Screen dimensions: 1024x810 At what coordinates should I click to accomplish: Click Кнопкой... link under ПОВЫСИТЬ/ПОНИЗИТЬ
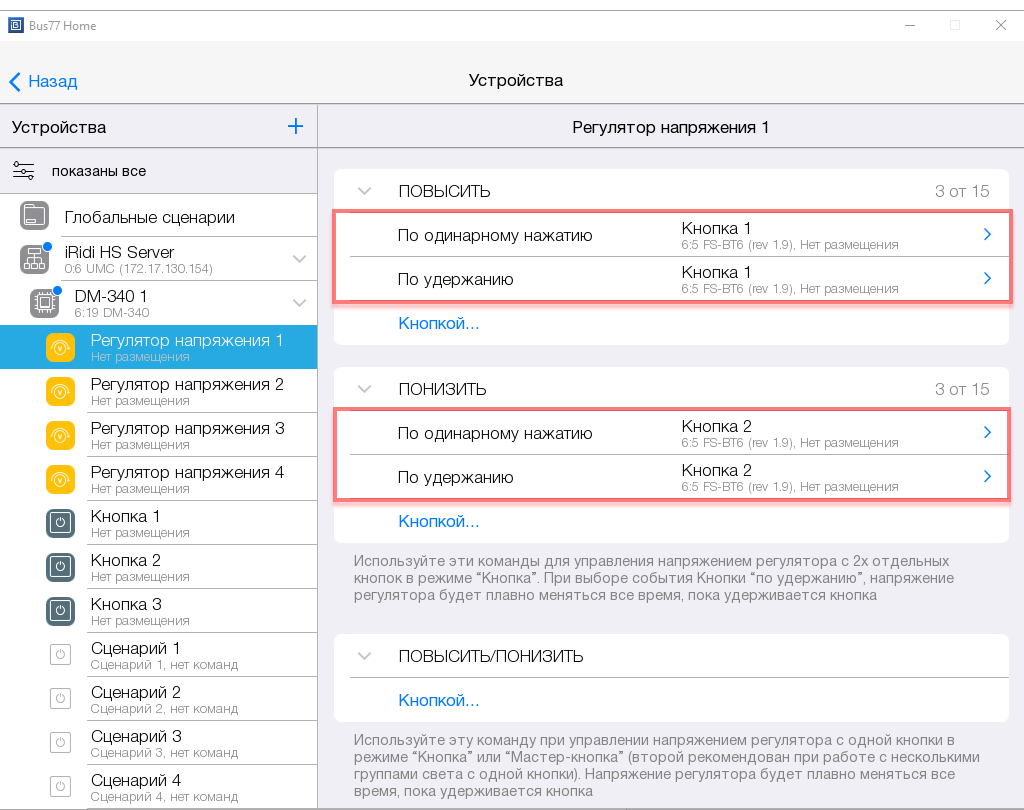(x=439, y=700)
